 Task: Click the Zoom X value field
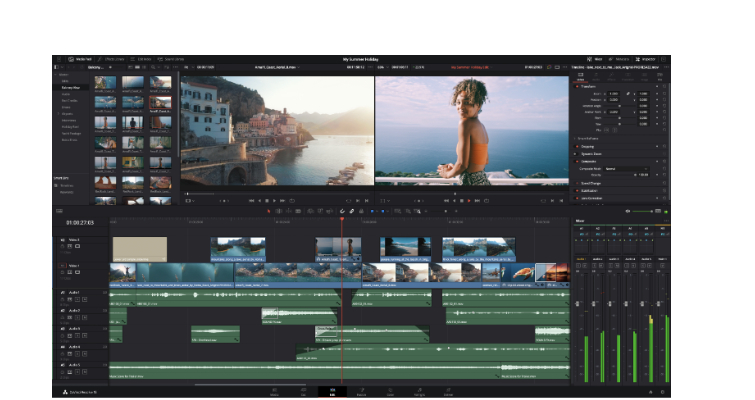pos(613,94)
